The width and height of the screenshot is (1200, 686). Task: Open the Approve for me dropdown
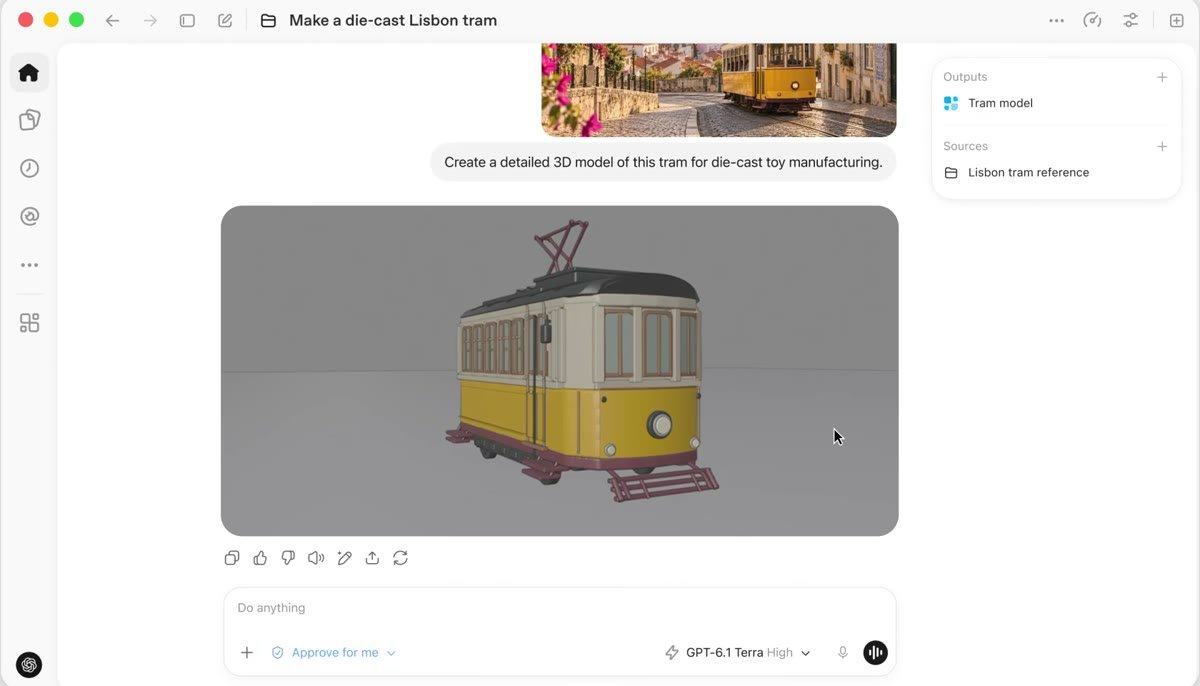pyautogui.click(x=334, y=653)
